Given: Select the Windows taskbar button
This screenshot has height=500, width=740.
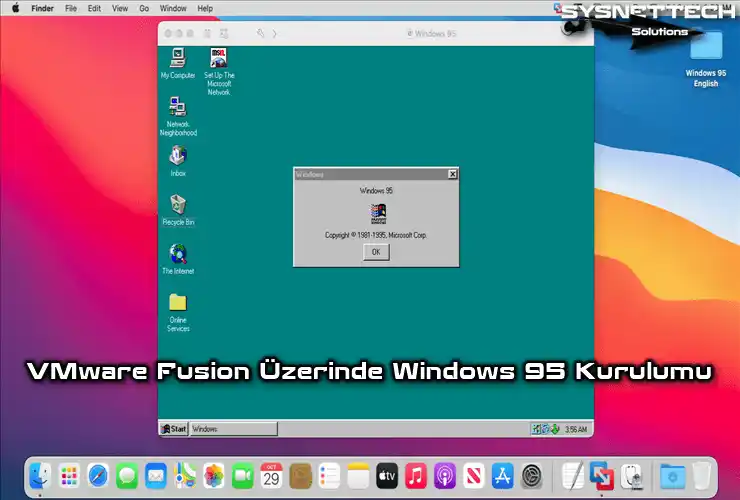Looking at the screenshot, I should [233, 429].
